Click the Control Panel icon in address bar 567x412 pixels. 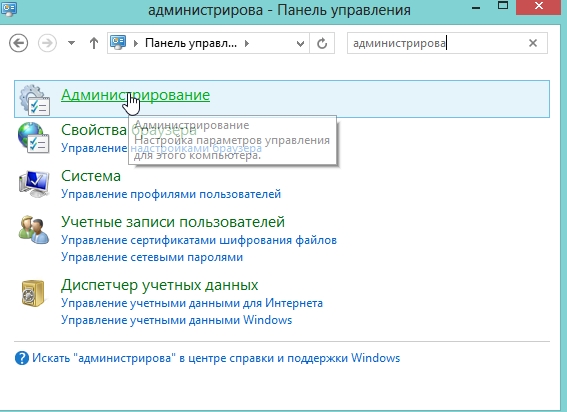coord(118,42)
